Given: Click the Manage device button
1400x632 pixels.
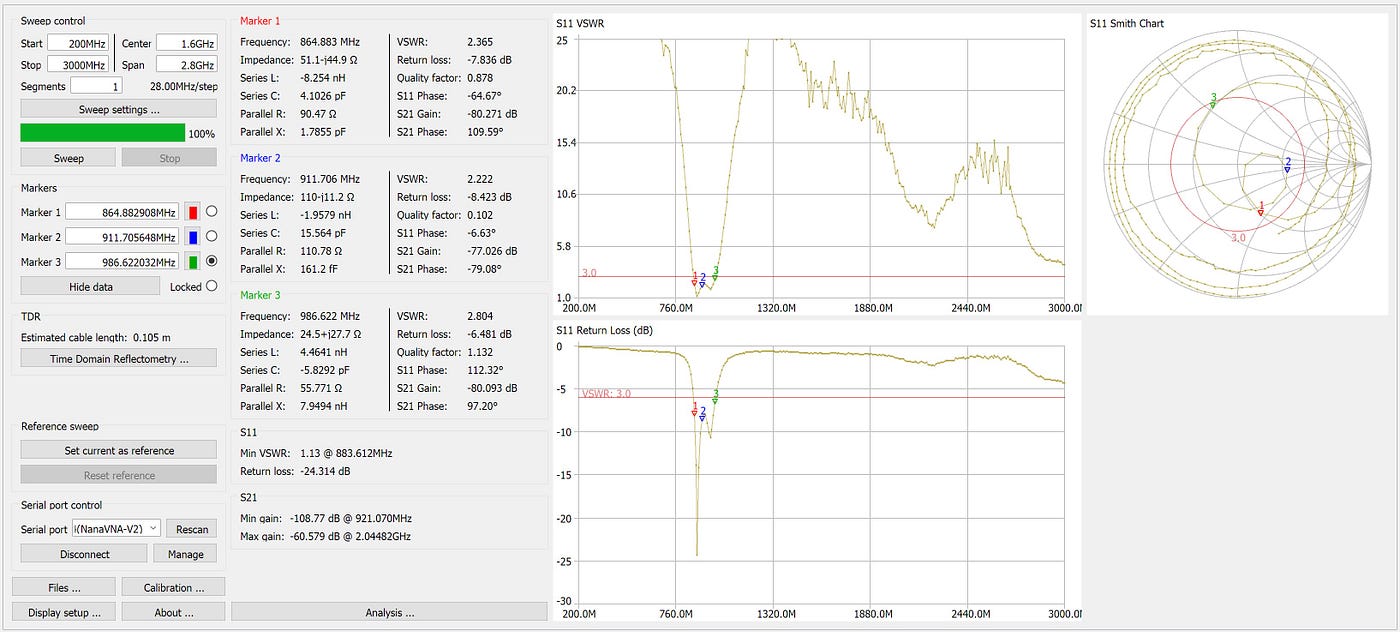Looking at the screenshot, I should [185, 553].
